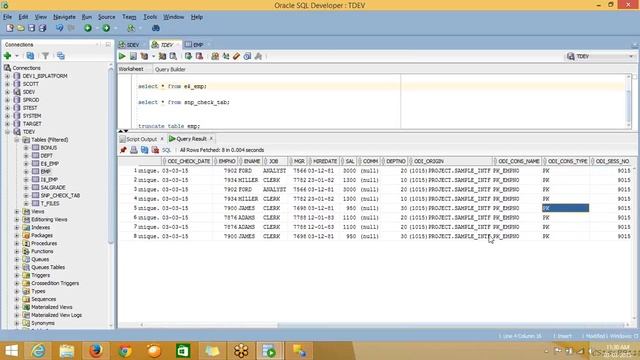
Task: Click the green Forward navigation icon
Action: 106,28
